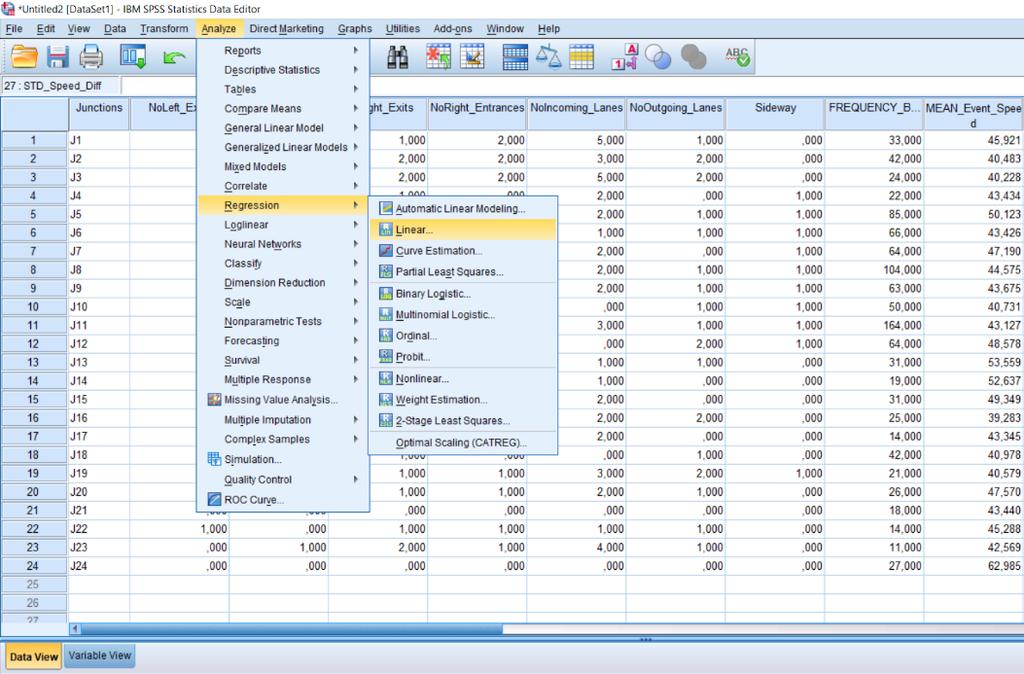
Task: Click the Split File toolbar icon
Action: pos(515,57)
